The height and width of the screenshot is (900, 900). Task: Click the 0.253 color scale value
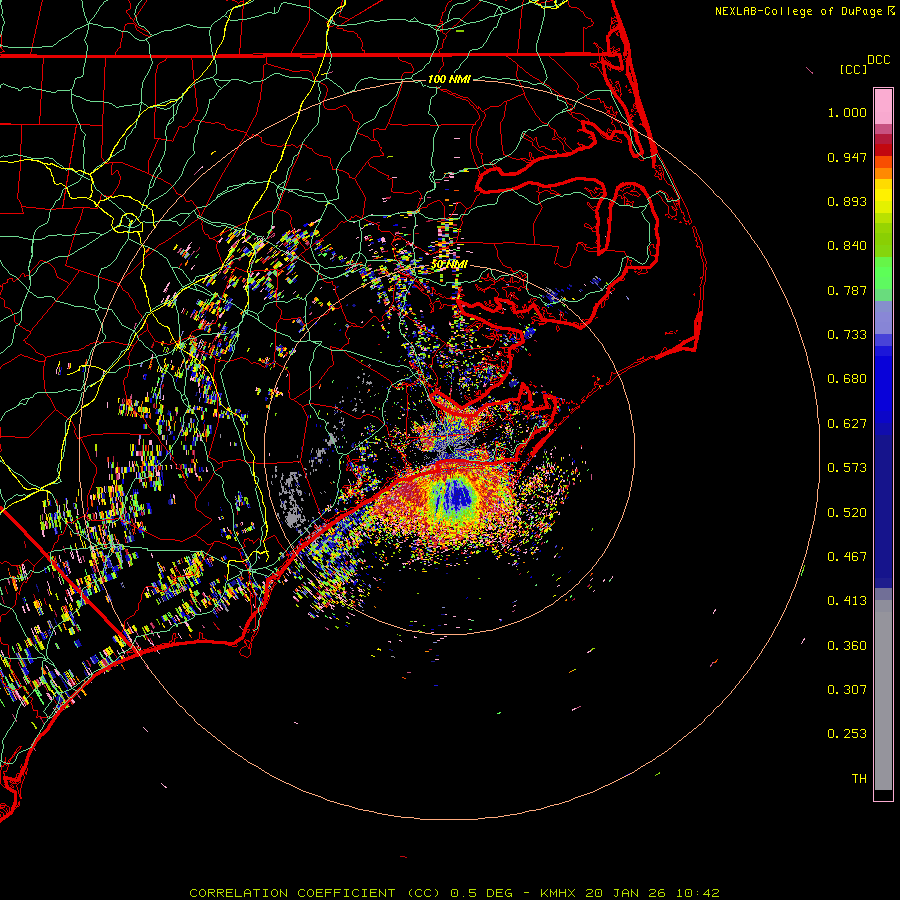[x=847, y=734]
